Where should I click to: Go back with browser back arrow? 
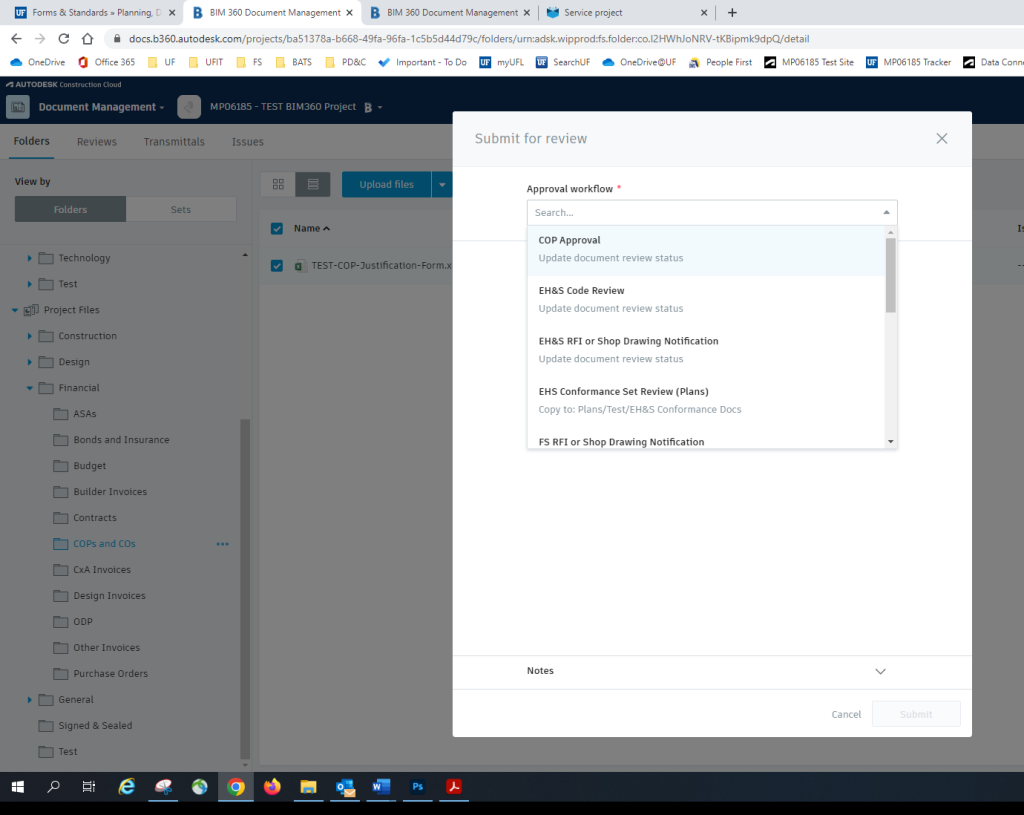(x=17, y=39)
